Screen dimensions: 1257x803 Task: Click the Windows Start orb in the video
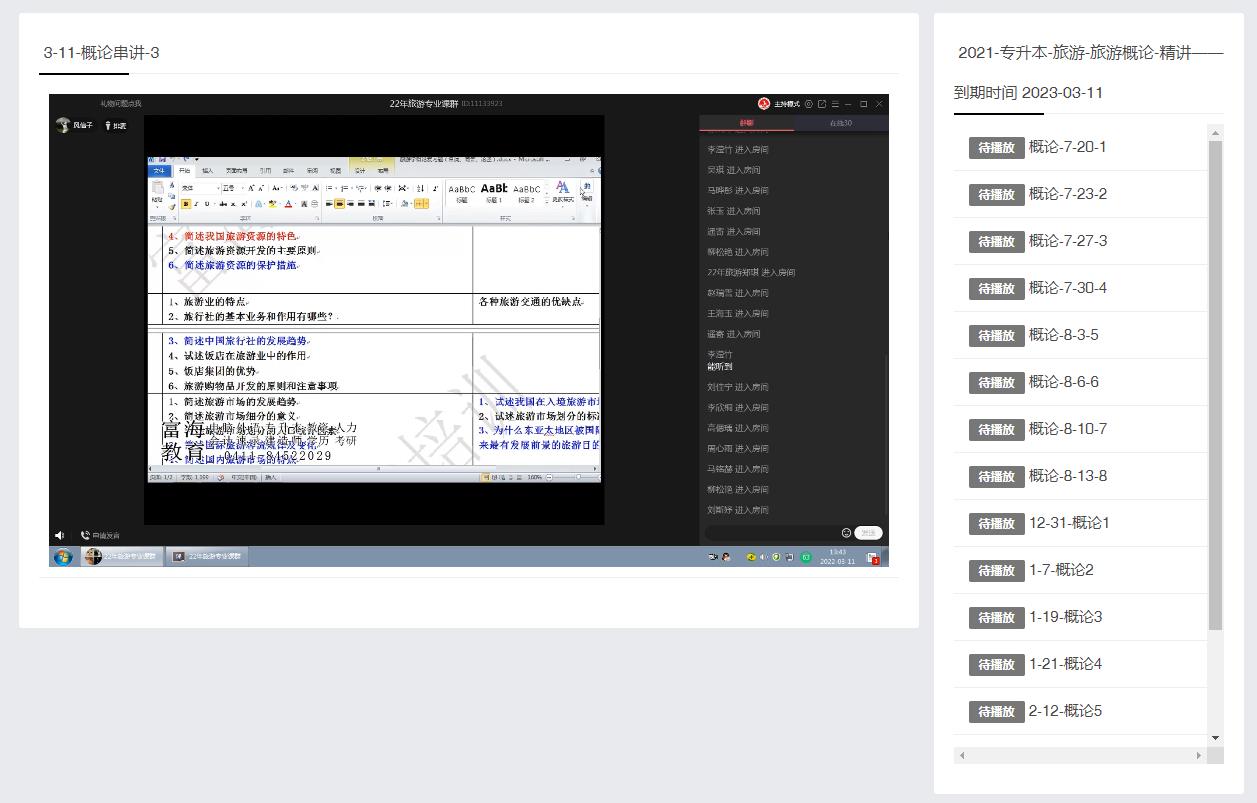63,557
